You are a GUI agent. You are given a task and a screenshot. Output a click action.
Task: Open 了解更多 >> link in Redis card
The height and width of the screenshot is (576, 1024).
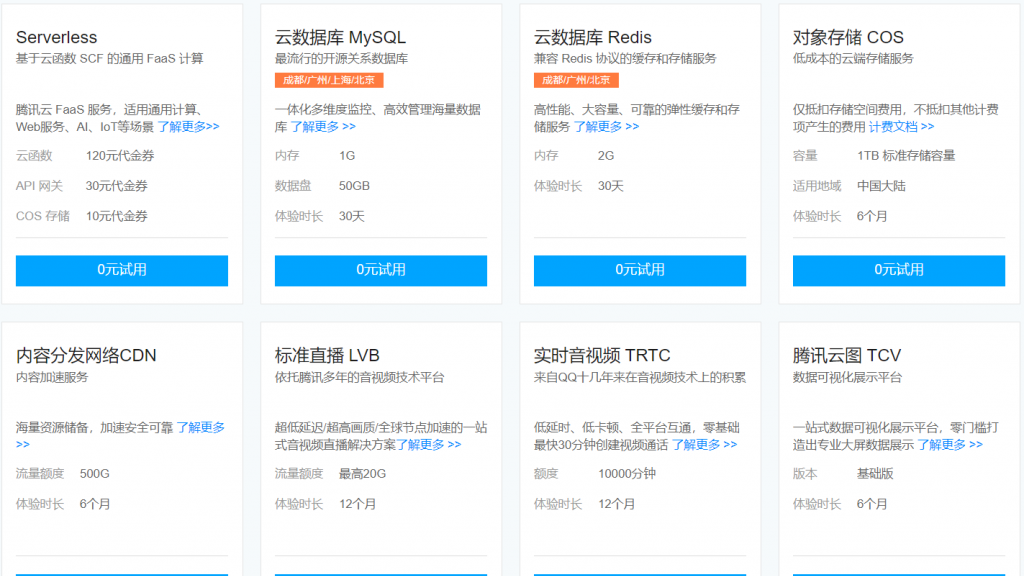[x=606, y=127]
